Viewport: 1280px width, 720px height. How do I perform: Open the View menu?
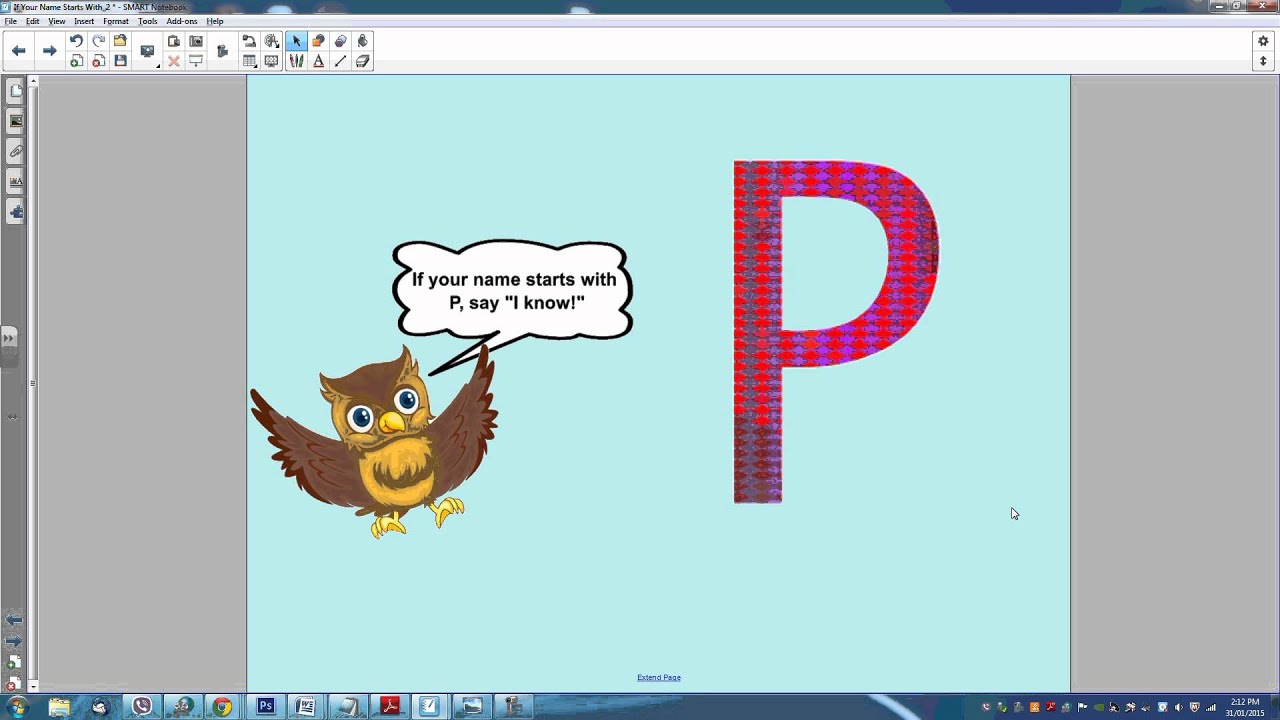click(57, 21)
